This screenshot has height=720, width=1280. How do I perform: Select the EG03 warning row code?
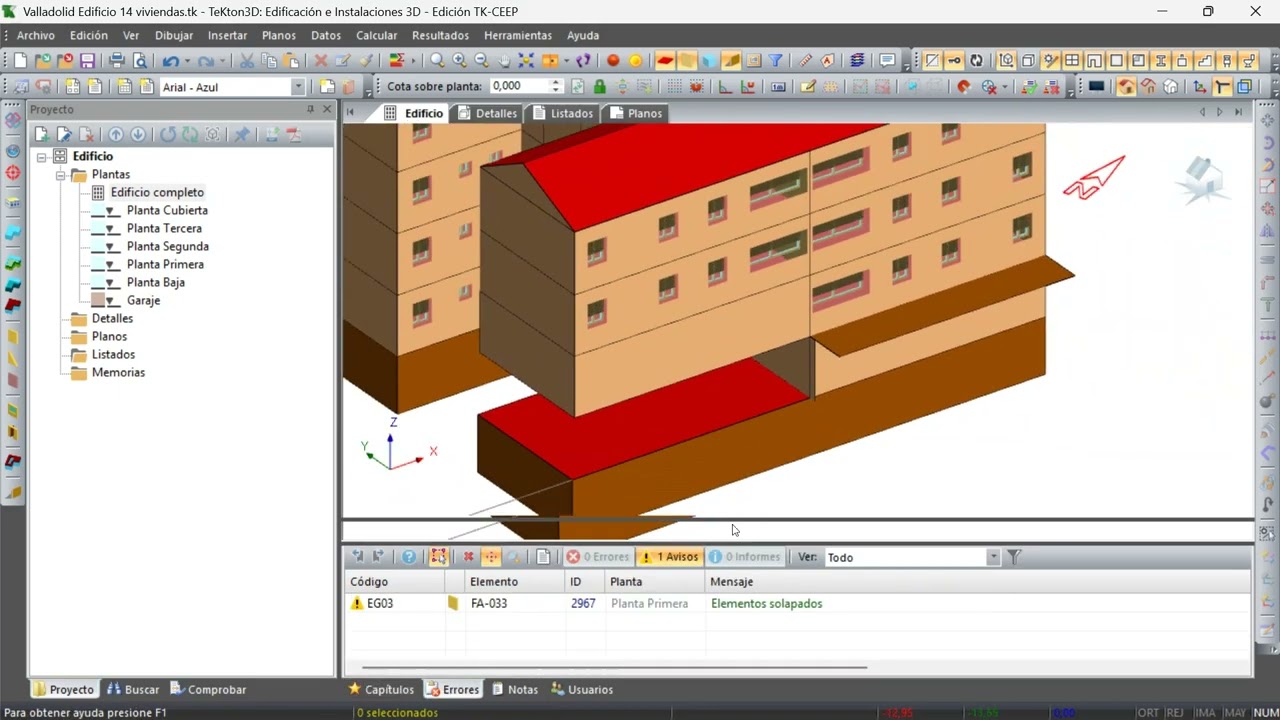tap(380, 604)
